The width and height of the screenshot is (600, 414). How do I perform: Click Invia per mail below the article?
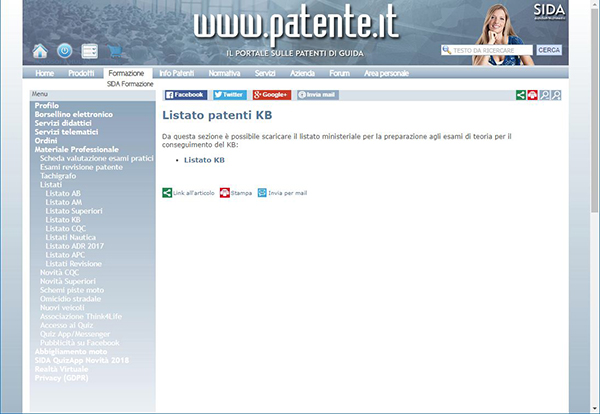[x=287, y=192]
